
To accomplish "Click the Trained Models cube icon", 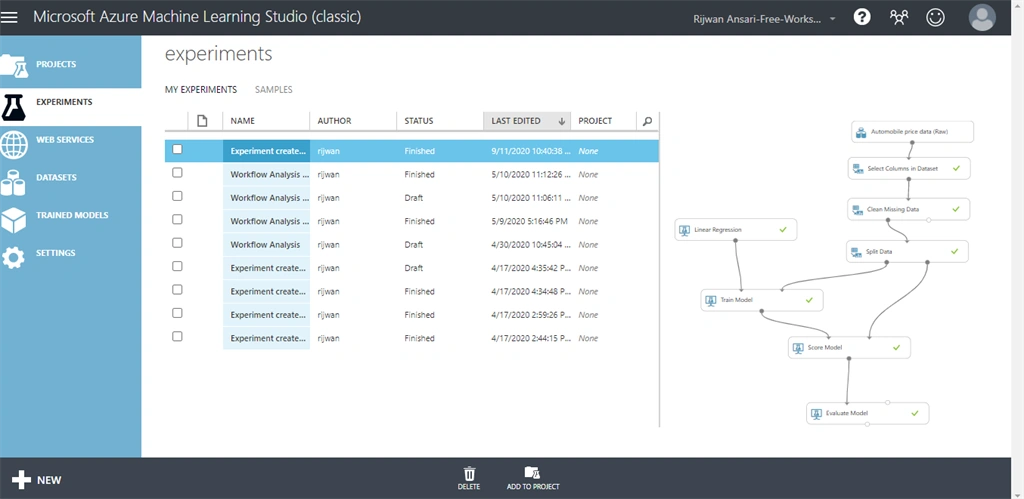I will (13, 221).
